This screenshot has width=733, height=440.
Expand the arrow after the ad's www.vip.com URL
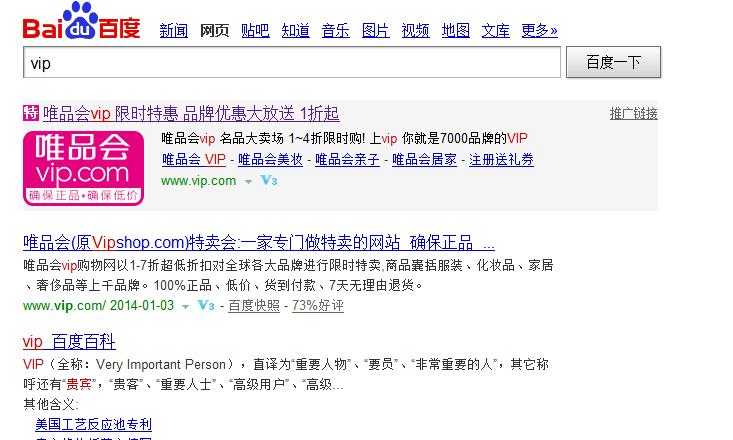pyautogui.click(x=248, y=181)
